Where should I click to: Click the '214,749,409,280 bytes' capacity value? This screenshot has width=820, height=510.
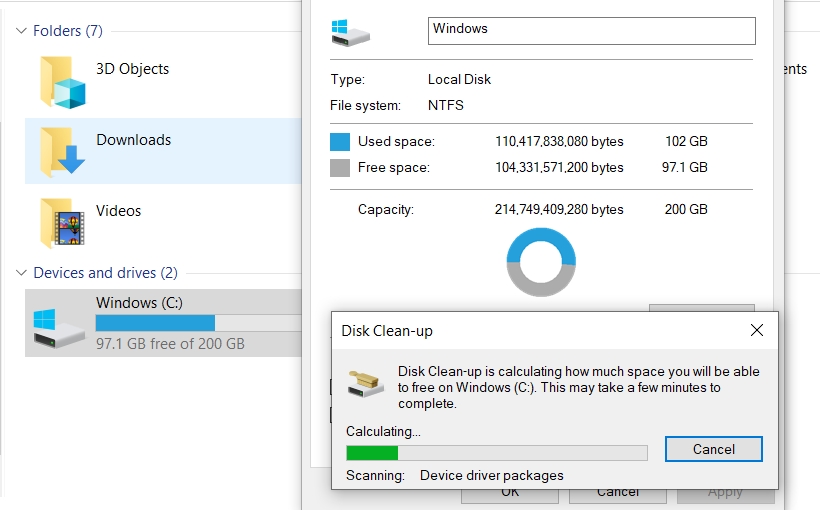click(x=559, y=210)
